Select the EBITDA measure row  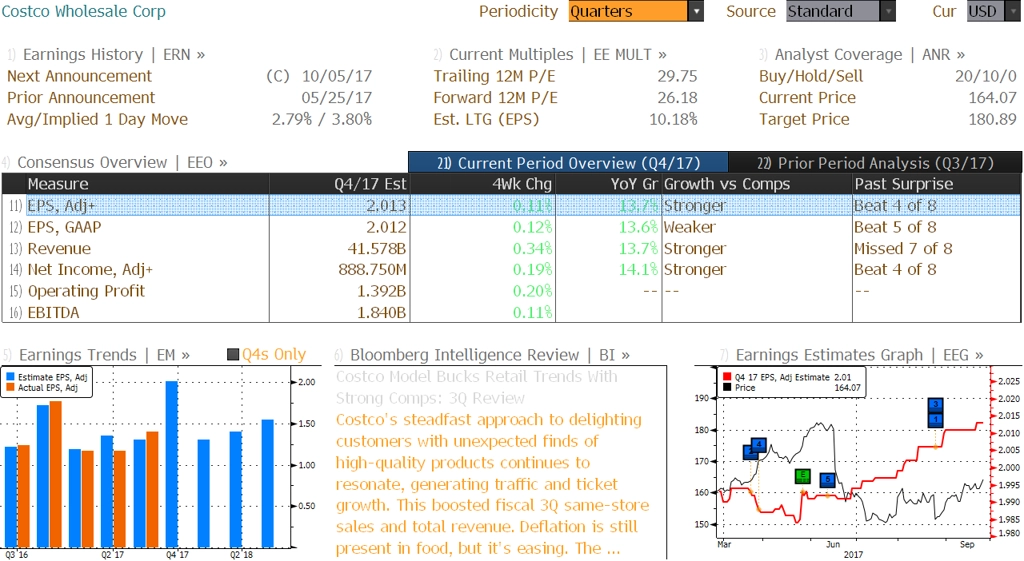[511, 313]
